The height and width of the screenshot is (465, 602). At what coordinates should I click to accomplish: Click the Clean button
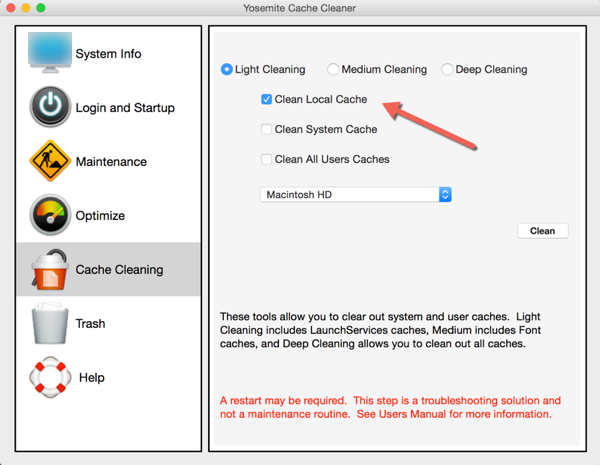coord(542,231)
